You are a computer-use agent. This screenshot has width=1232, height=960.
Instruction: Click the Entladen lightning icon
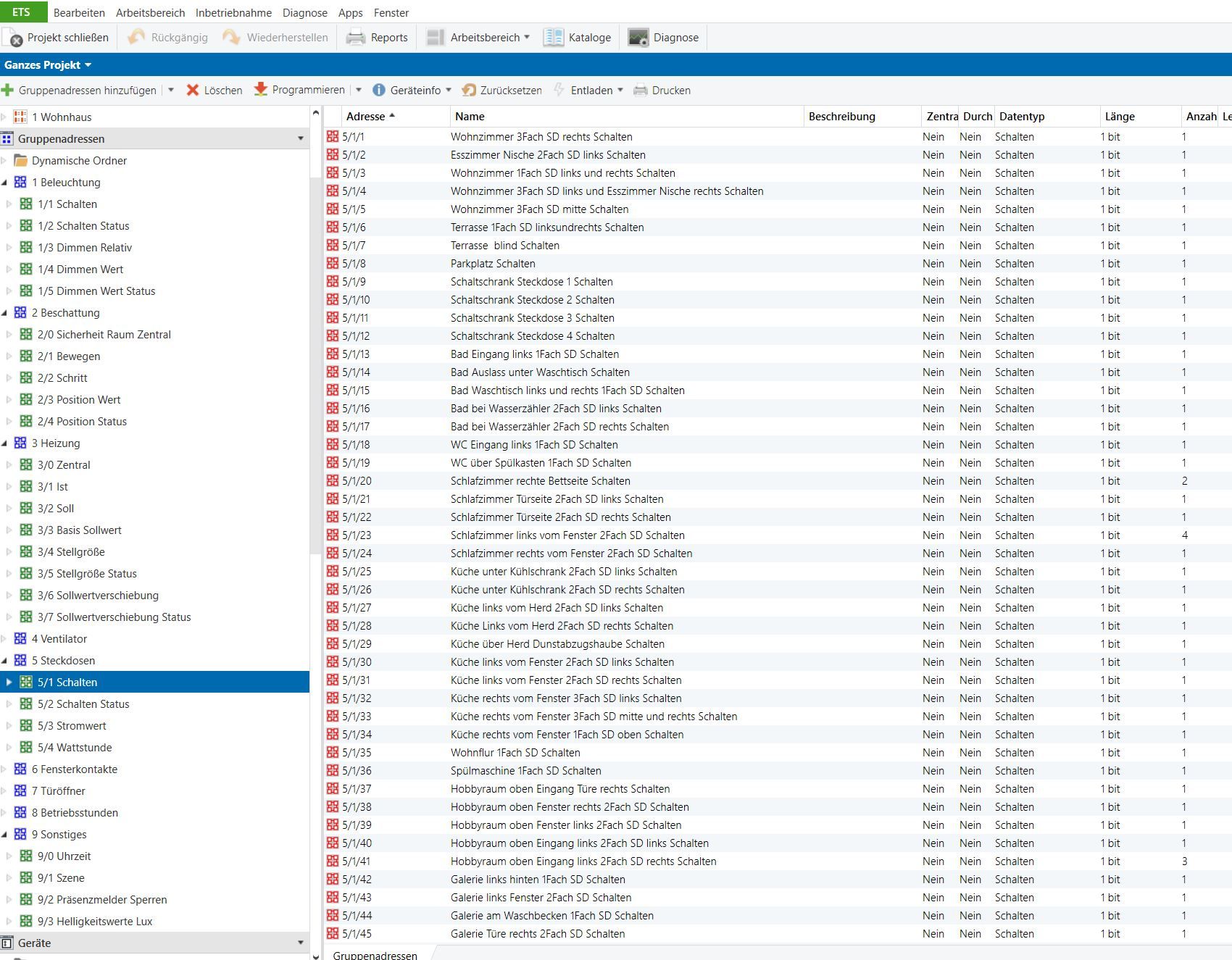click(559, 90)
